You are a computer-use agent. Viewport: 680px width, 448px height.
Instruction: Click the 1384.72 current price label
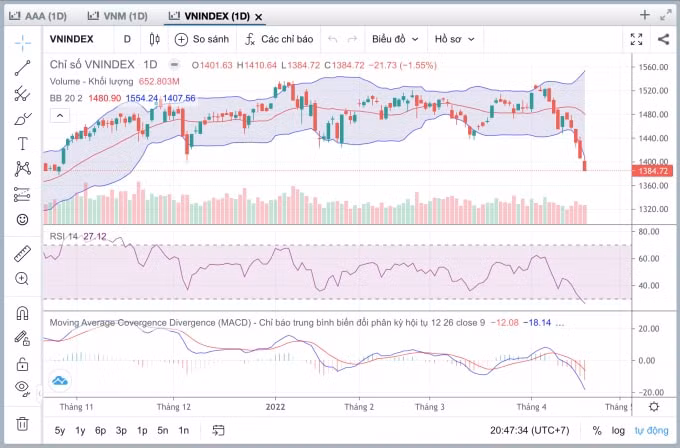point(653,171)
